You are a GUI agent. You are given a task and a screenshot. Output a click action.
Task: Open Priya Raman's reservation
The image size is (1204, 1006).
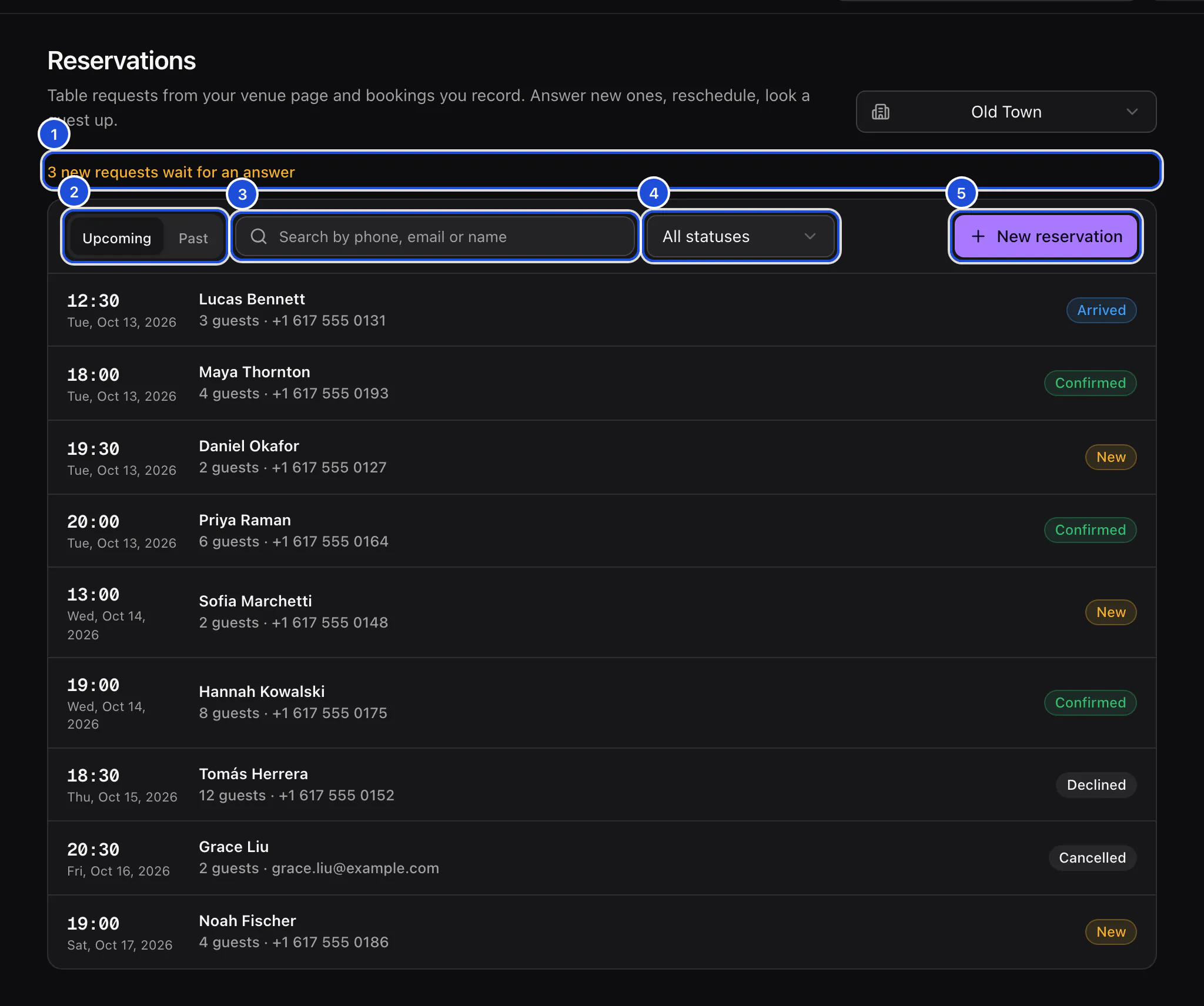point(601,531)
